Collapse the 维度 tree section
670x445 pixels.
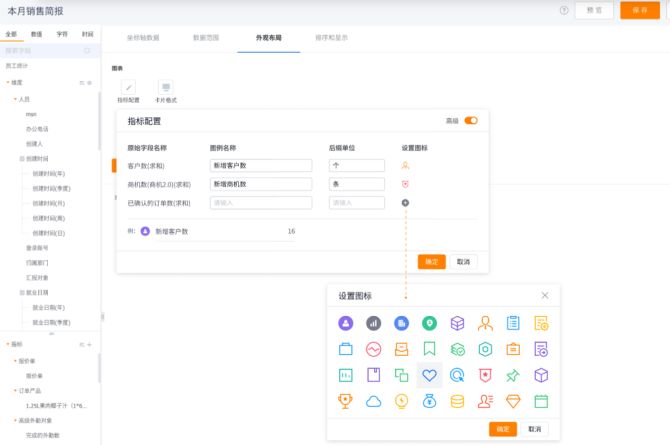click(8, 82)
